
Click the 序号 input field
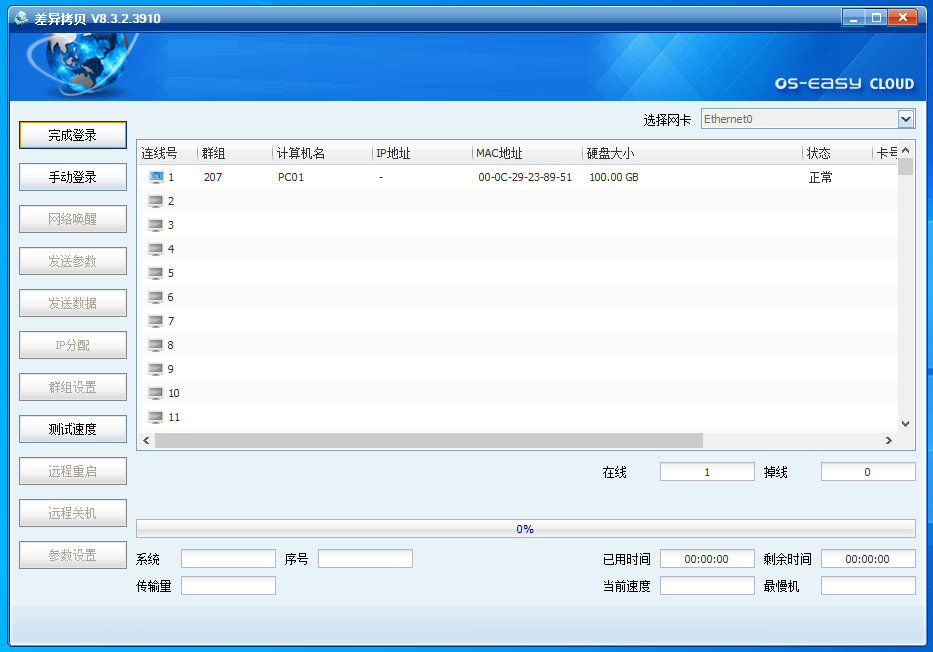point(365,559)
